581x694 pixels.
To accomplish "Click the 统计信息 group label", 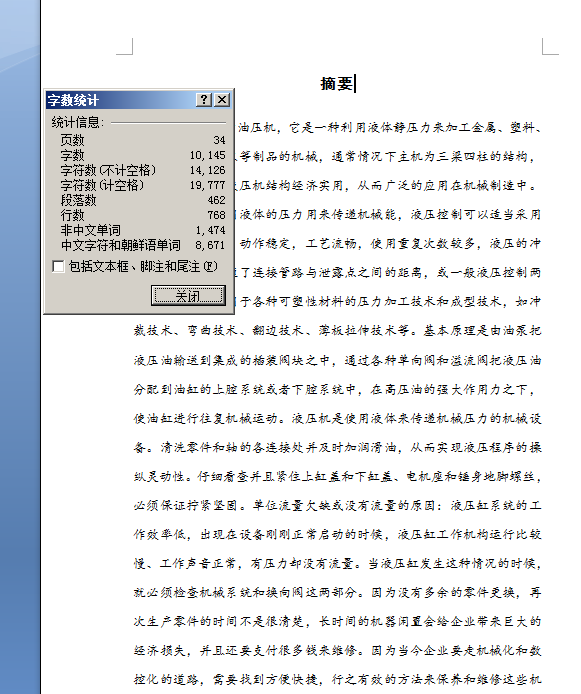I will 78,123.
